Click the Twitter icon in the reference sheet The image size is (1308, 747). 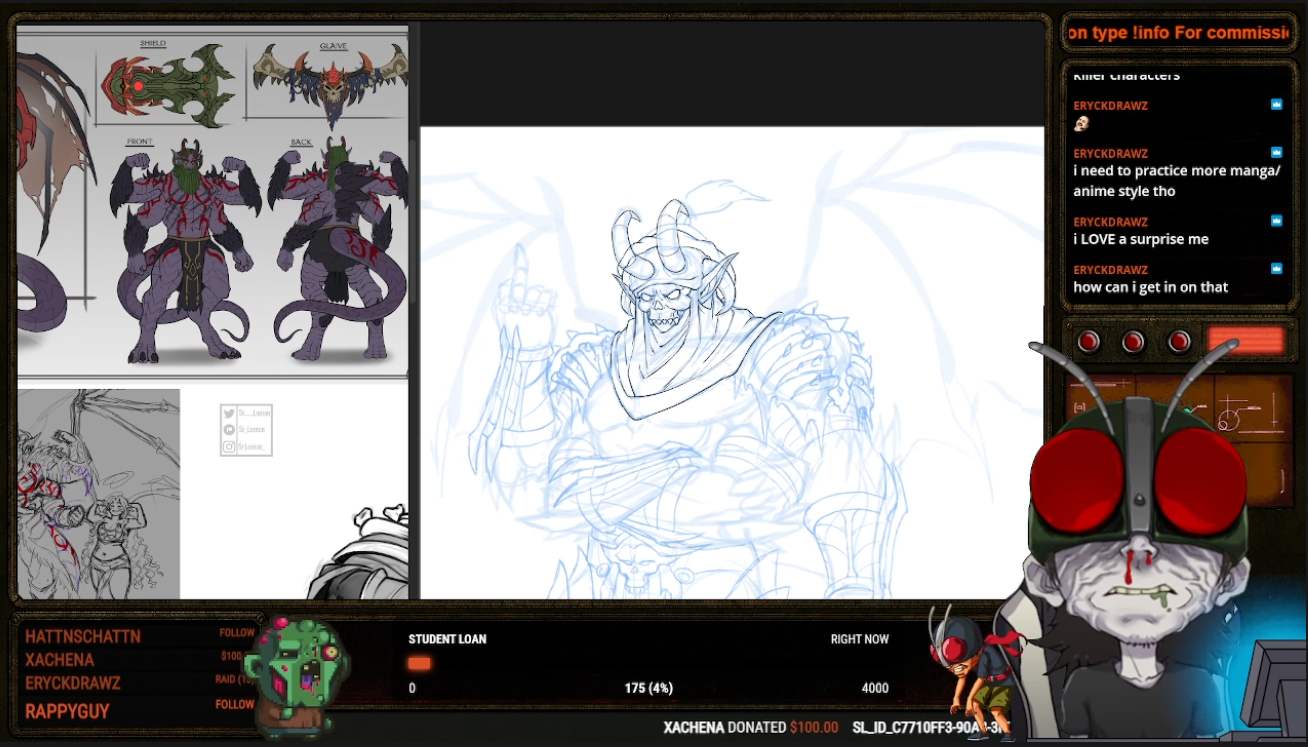point(229,414)
